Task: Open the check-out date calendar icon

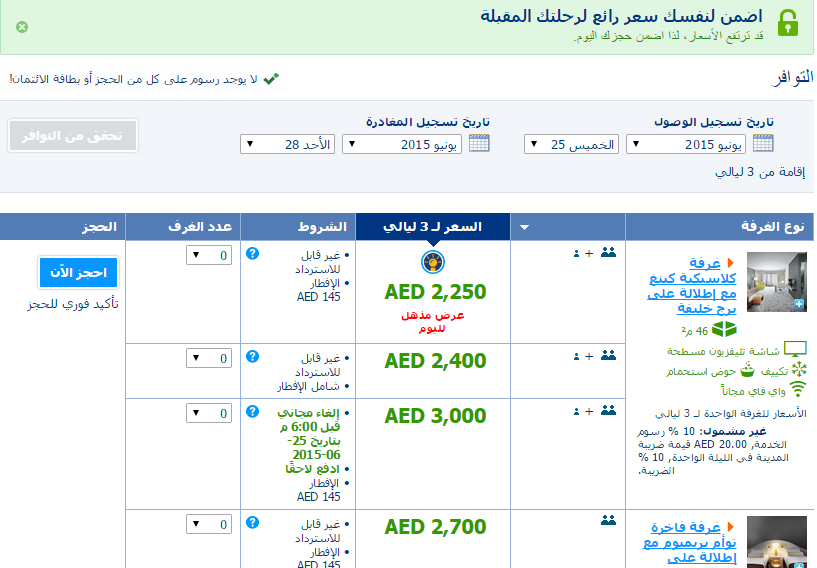Action: 479,144
